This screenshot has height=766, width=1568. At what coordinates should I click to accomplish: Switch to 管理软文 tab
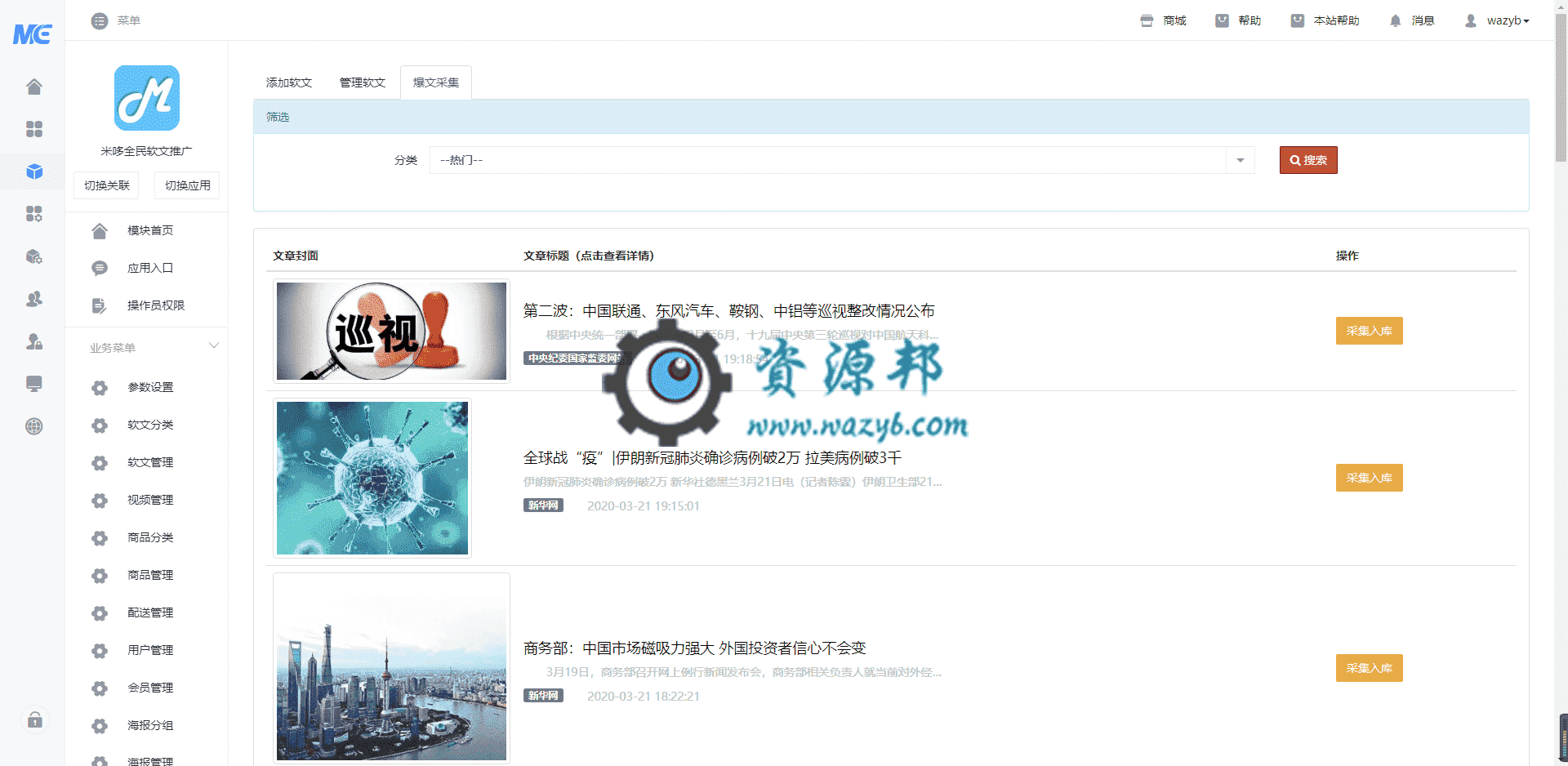pyautogui.click(x=363, y=82)
